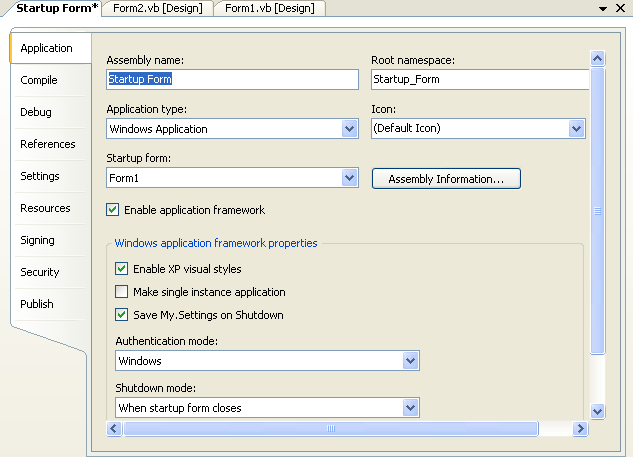Click the Assembly Information button
The height and width of the screenshot is (457, 633).
[x=446, y=179]
